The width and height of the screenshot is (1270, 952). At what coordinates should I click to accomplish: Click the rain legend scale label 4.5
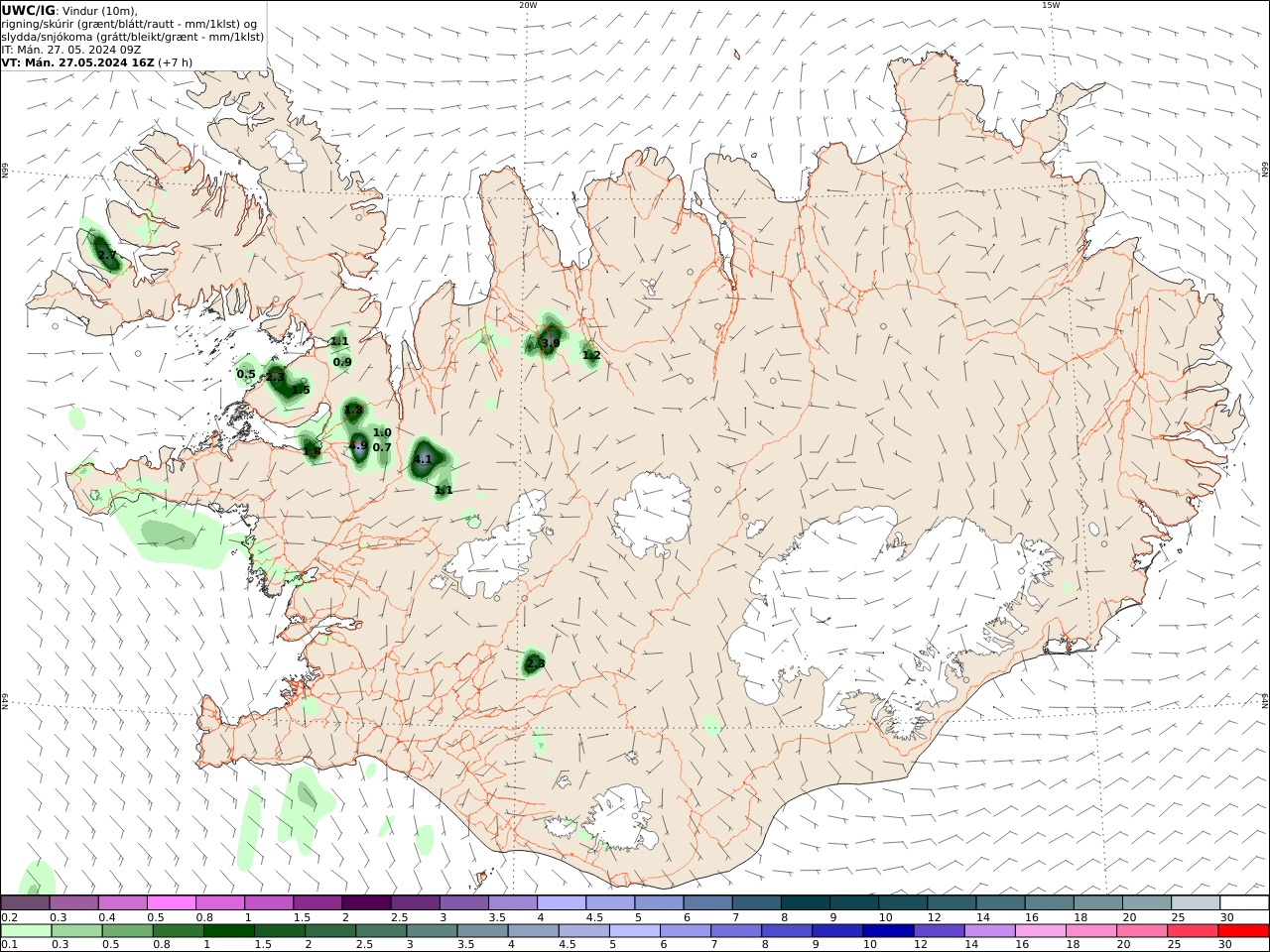[570, 945]
